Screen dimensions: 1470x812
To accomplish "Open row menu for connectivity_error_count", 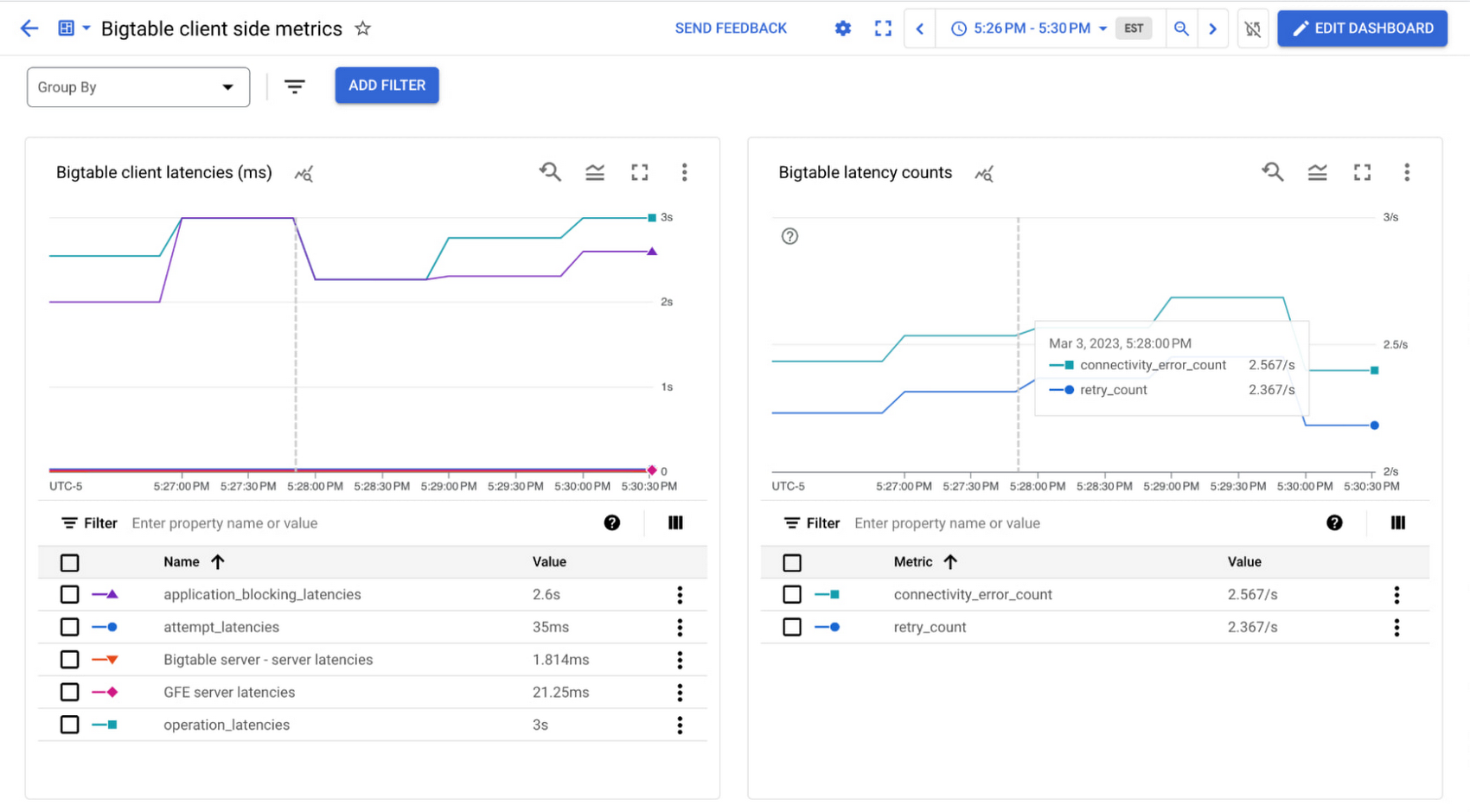I will pos(1396,595).
